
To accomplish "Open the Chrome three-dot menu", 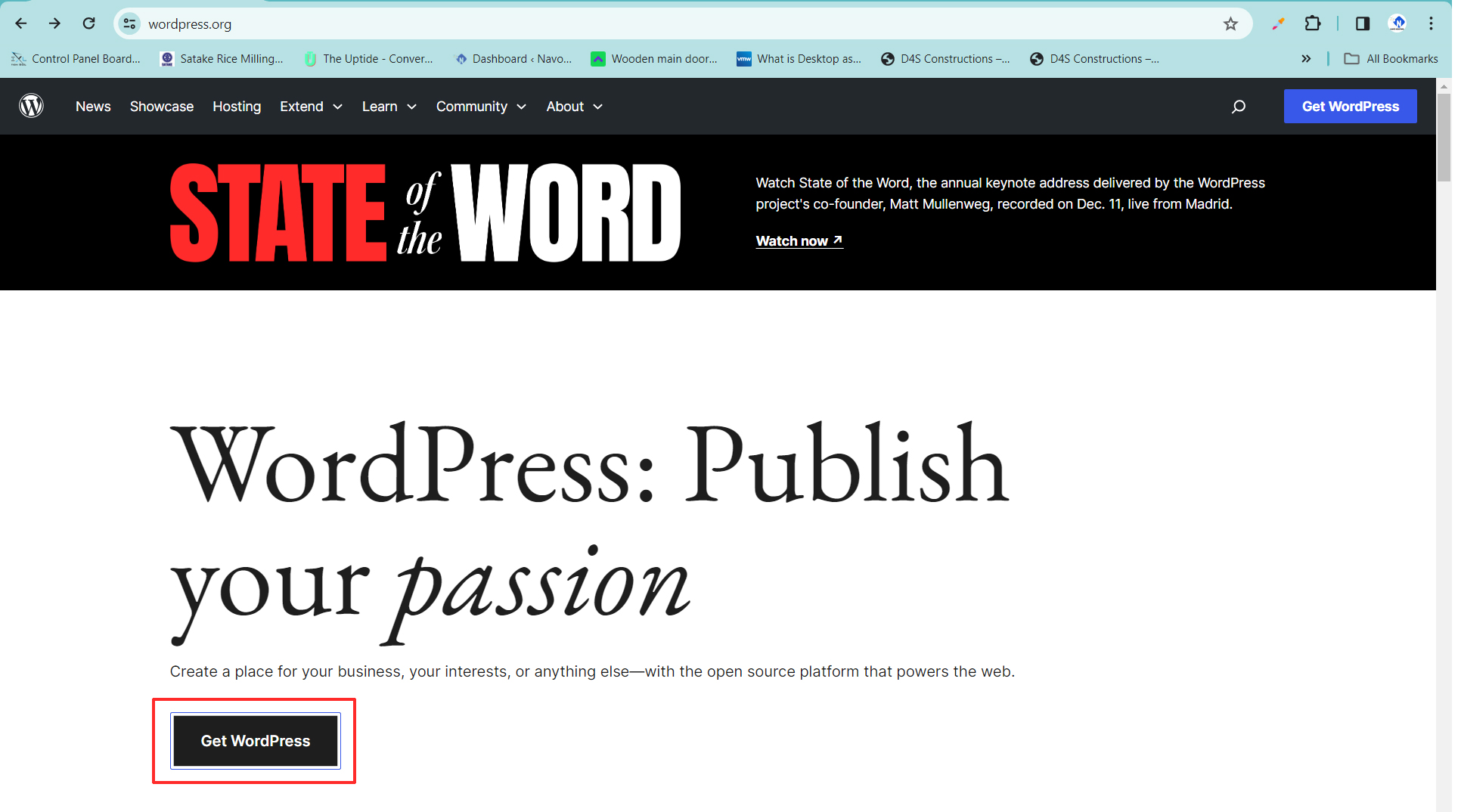I will click(1431, 23).
